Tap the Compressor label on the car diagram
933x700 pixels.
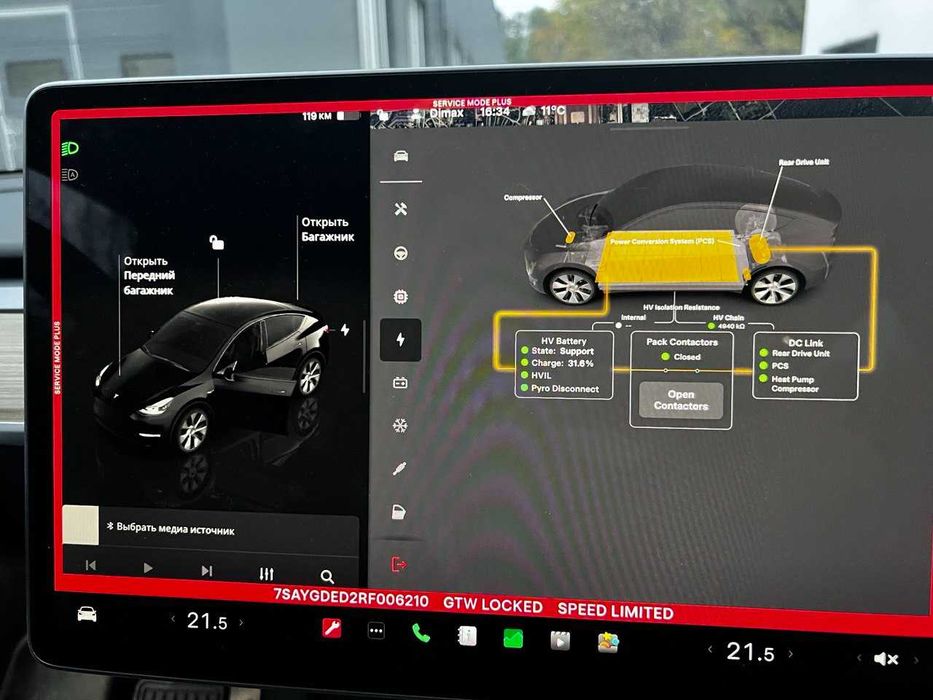[x=522, y=198]
